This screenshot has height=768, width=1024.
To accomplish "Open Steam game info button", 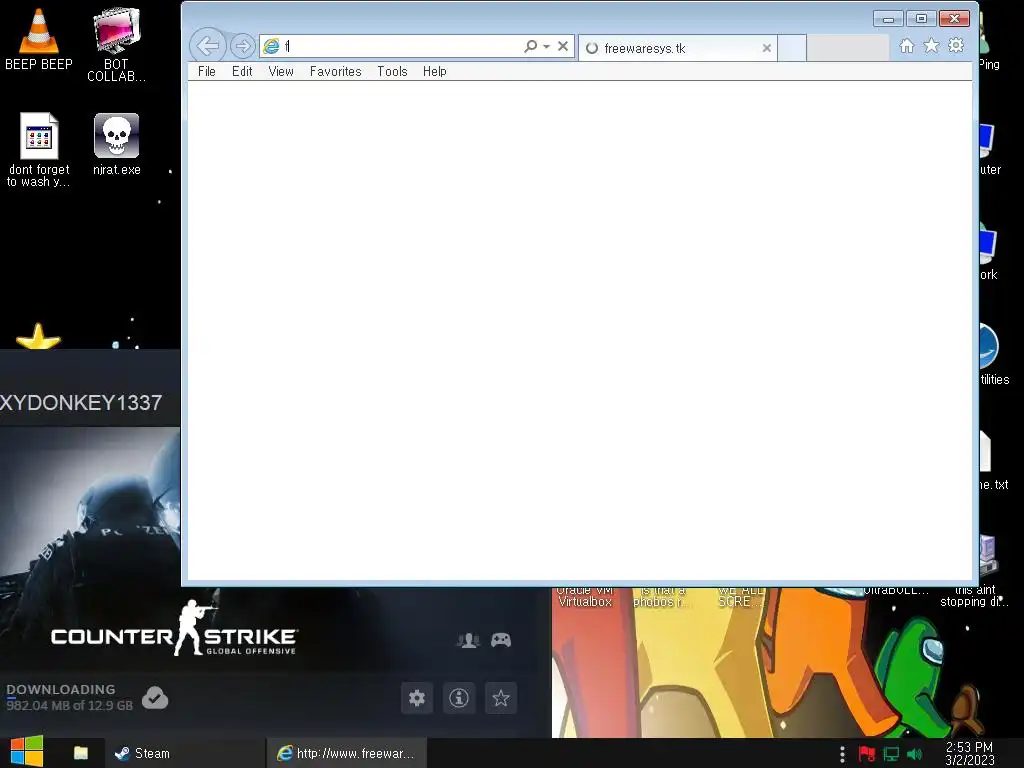I will [459, 698].
